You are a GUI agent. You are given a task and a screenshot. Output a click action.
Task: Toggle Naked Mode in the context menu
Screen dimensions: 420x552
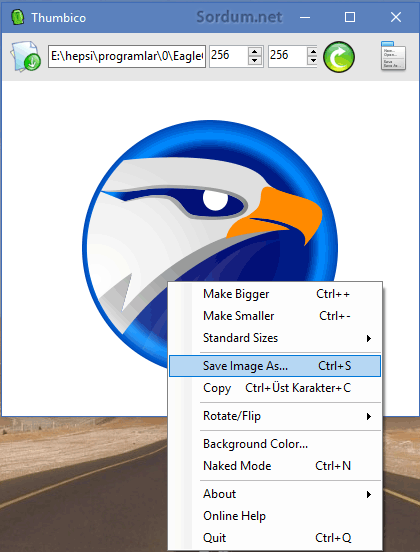coord(275,466)
